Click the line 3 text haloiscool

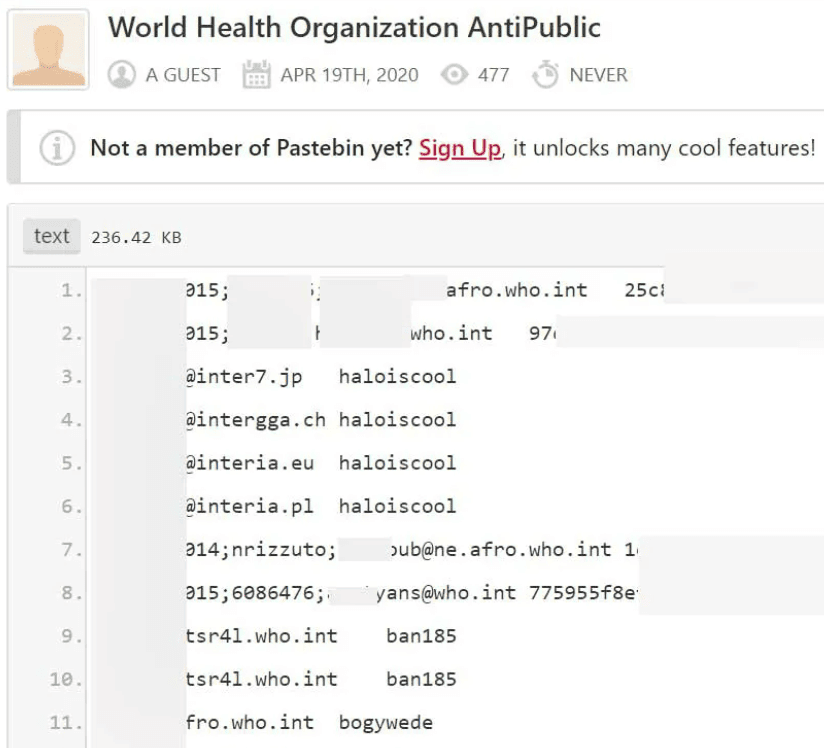click(397, 376)
